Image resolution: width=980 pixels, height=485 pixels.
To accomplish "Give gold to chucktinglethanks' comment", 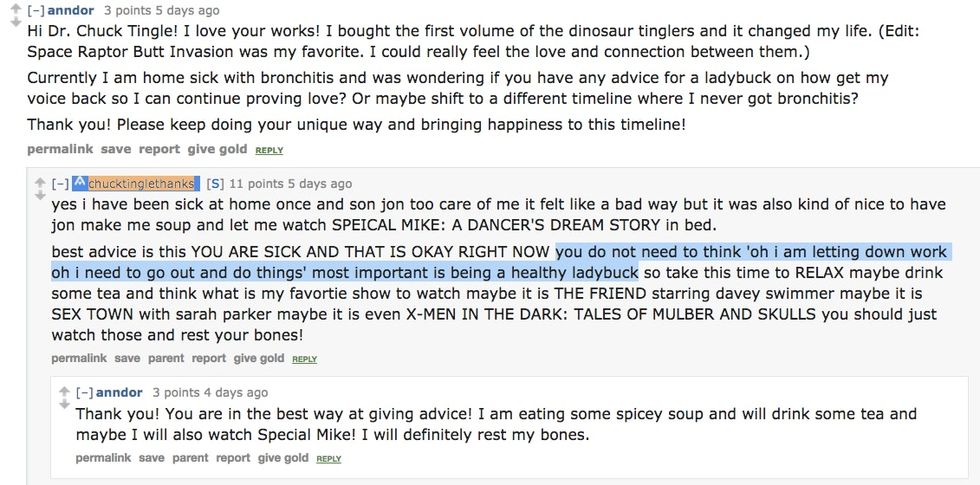I will point(259,358).
